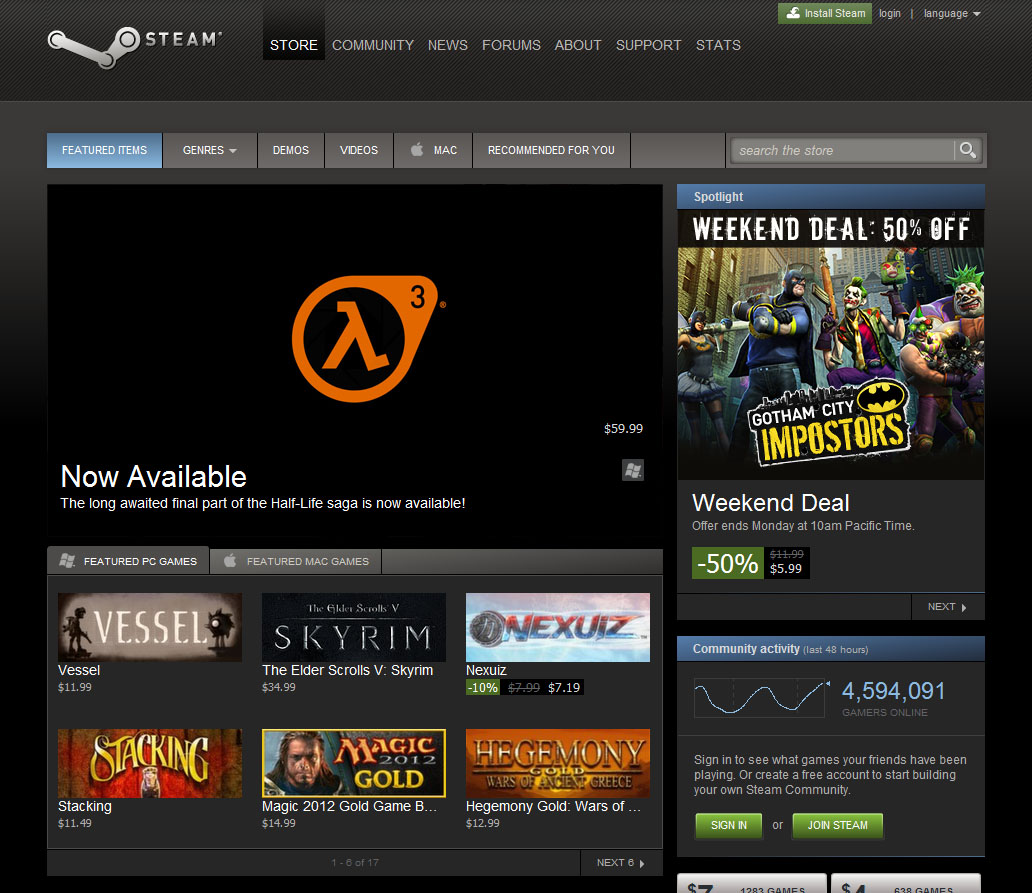
Task: Click the Weekend Deal heading
Action: pos(771,503)
